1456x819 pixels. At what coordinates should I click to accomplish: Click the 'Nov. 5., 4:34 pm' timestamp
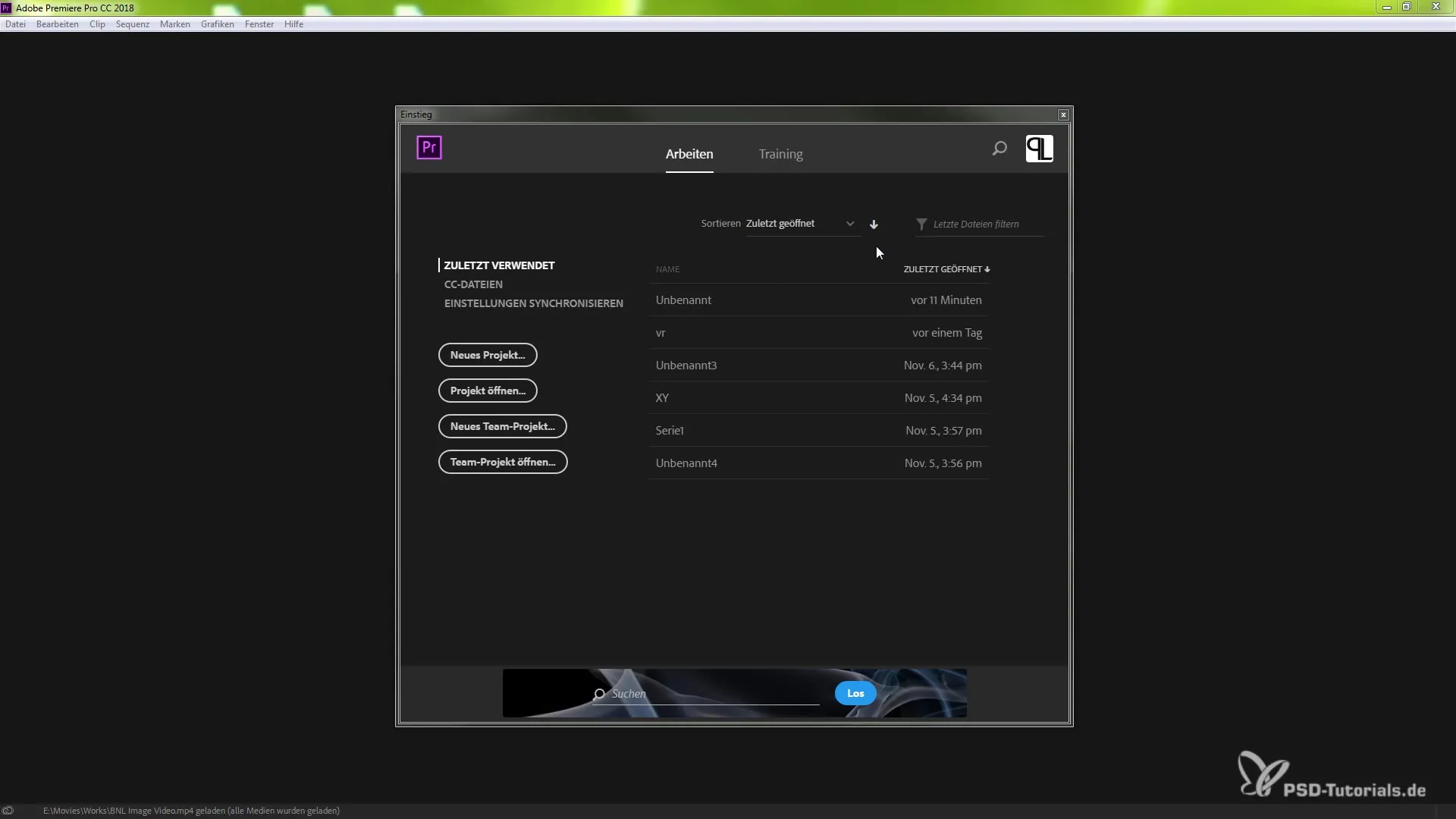[x=943, y=398]
